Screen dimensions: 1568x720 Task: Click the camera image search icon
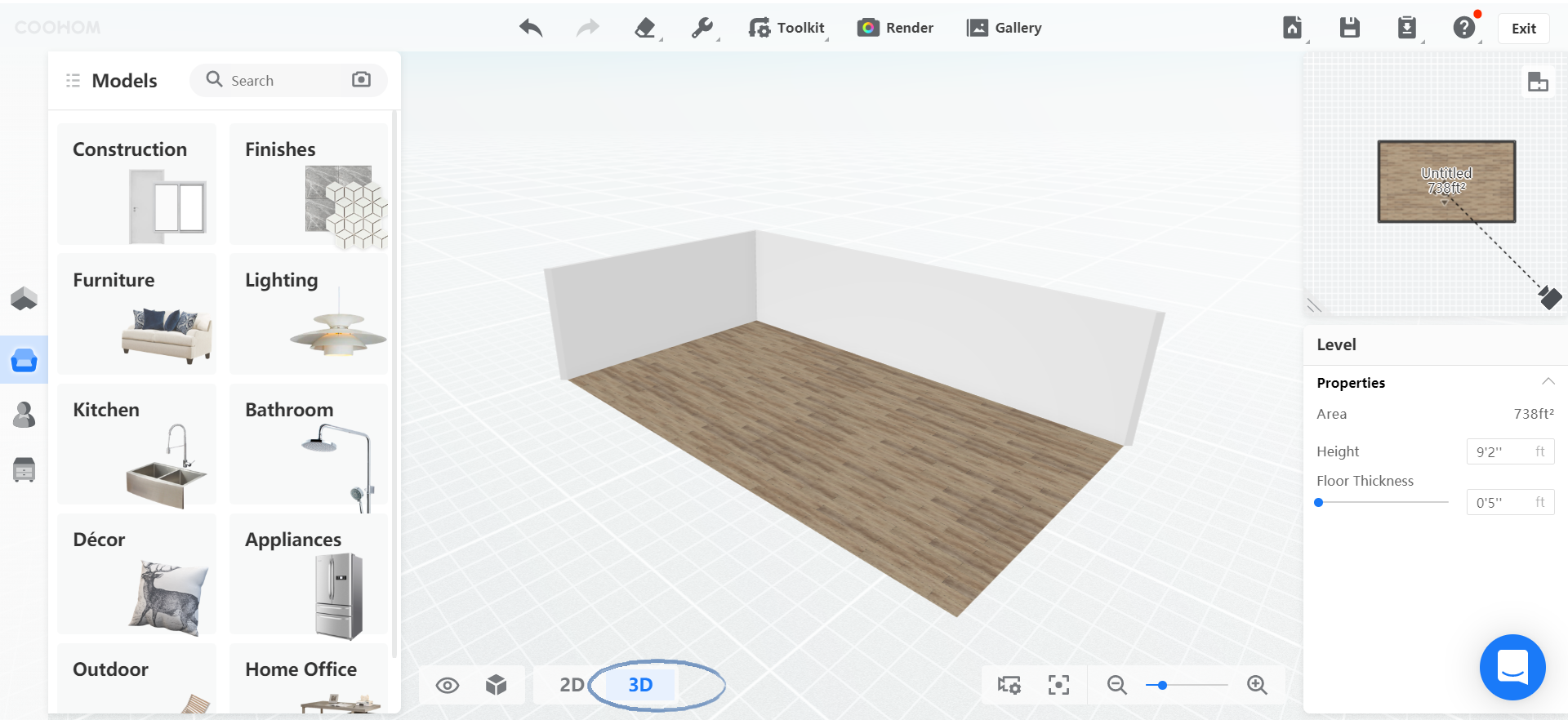pos(361,79)
